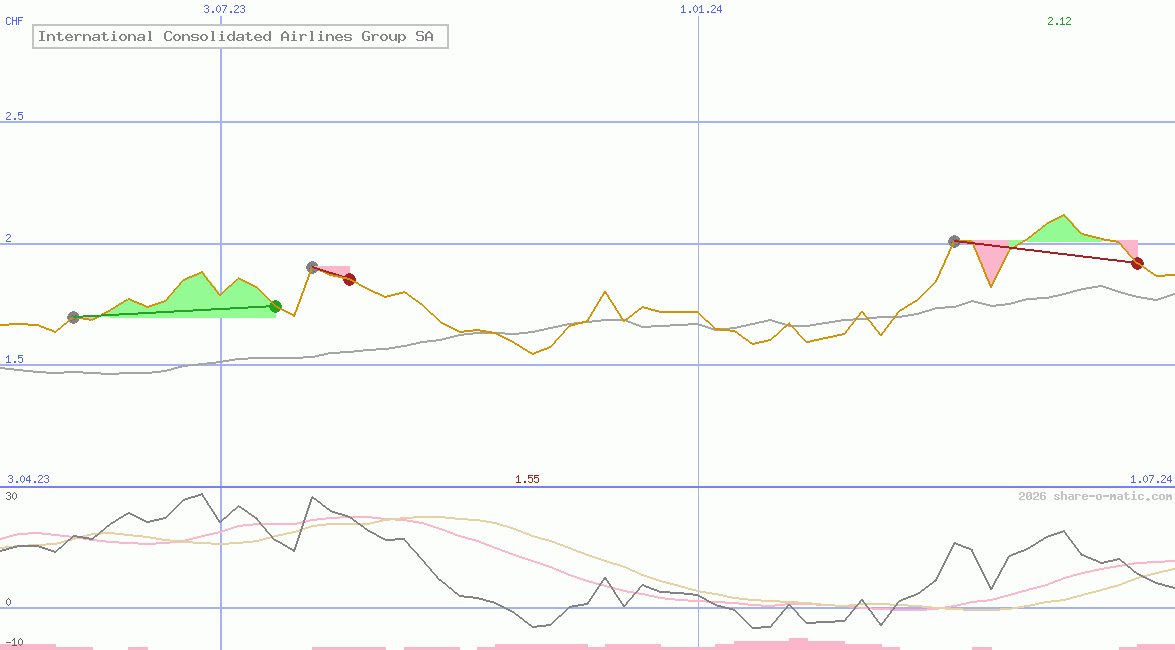Click the 1.07.24 end date label
The height and width of the screenshot is (650, 1175).
tap(1150, 479)
